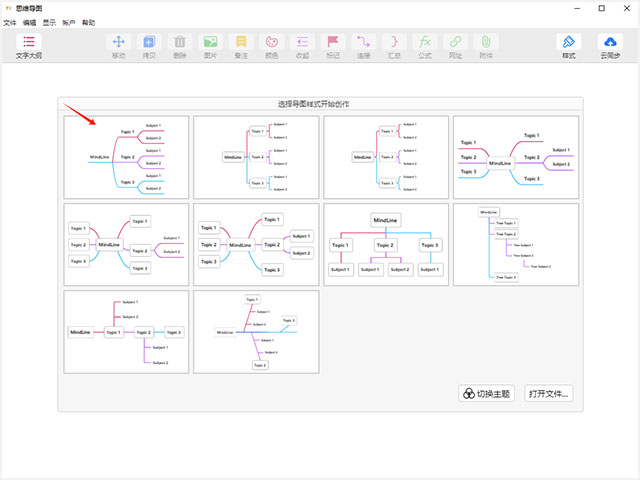Screen dimensions: 640x480
Task: Pick the two-sided boxed template with thin curves
Action: pos(126,244)
